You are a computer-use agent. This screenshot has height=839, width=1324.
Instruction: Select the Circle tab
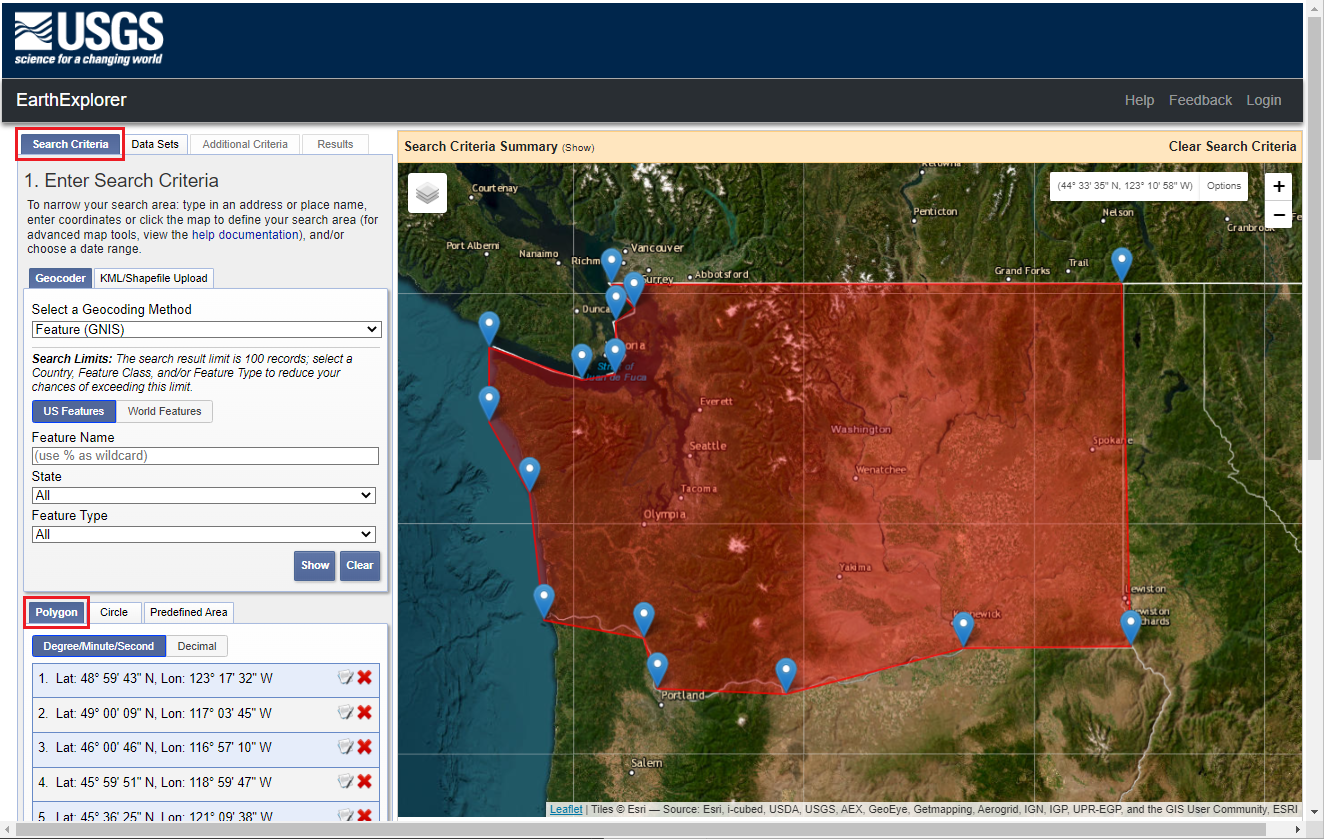point(114,612)
